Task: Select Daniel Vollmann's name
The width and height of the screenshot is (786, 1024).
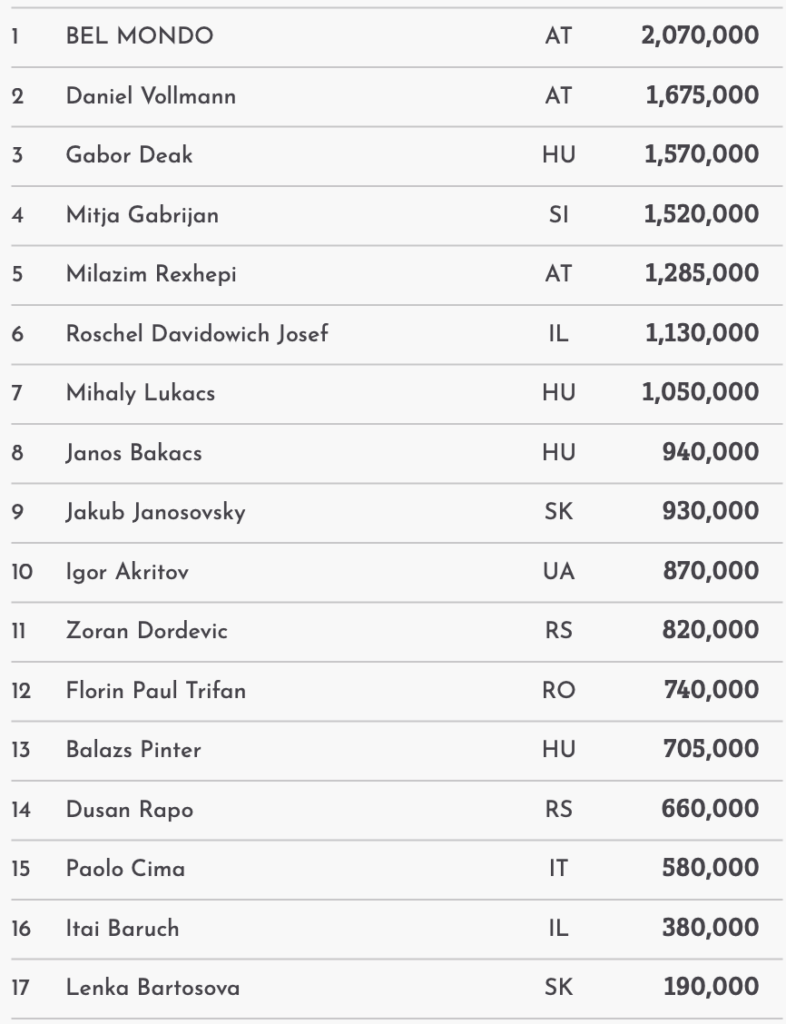Action: pyautogui.click(x=151, y=97)
